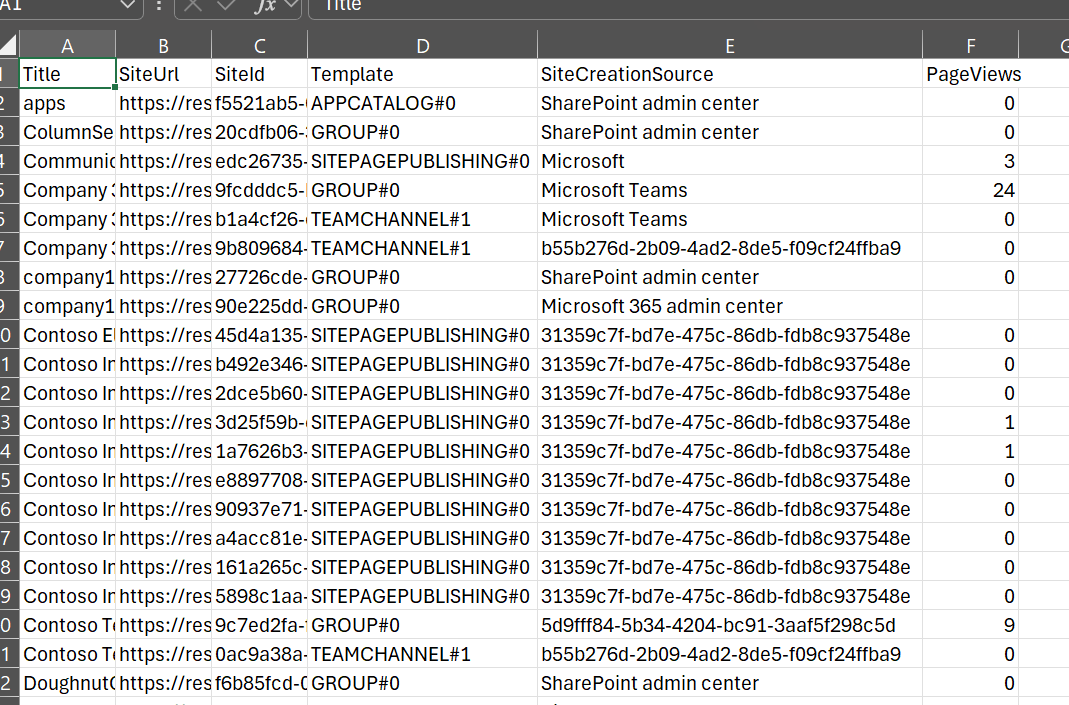Click SiteId cell starting 20cdfb06
The width and height of the screenshot is (1069, 705).
point(260,132)
